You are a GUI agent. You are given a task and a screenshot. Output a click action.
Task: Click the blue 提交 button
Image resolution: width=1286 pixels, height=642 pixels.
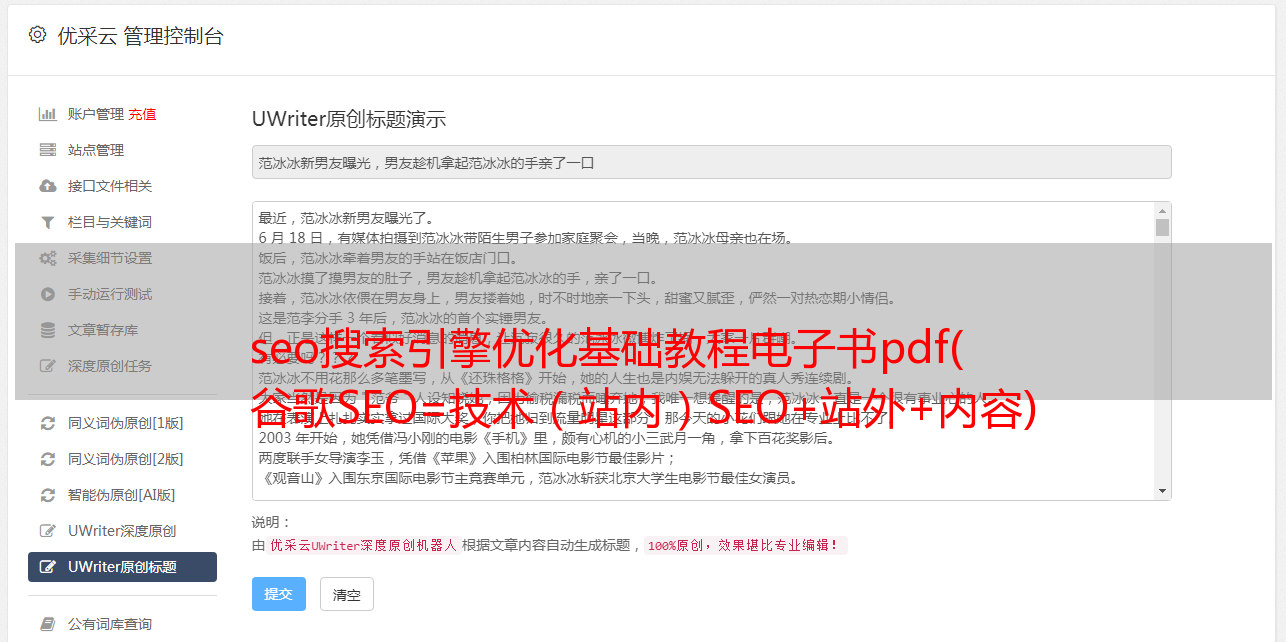[x=279, y=594]
